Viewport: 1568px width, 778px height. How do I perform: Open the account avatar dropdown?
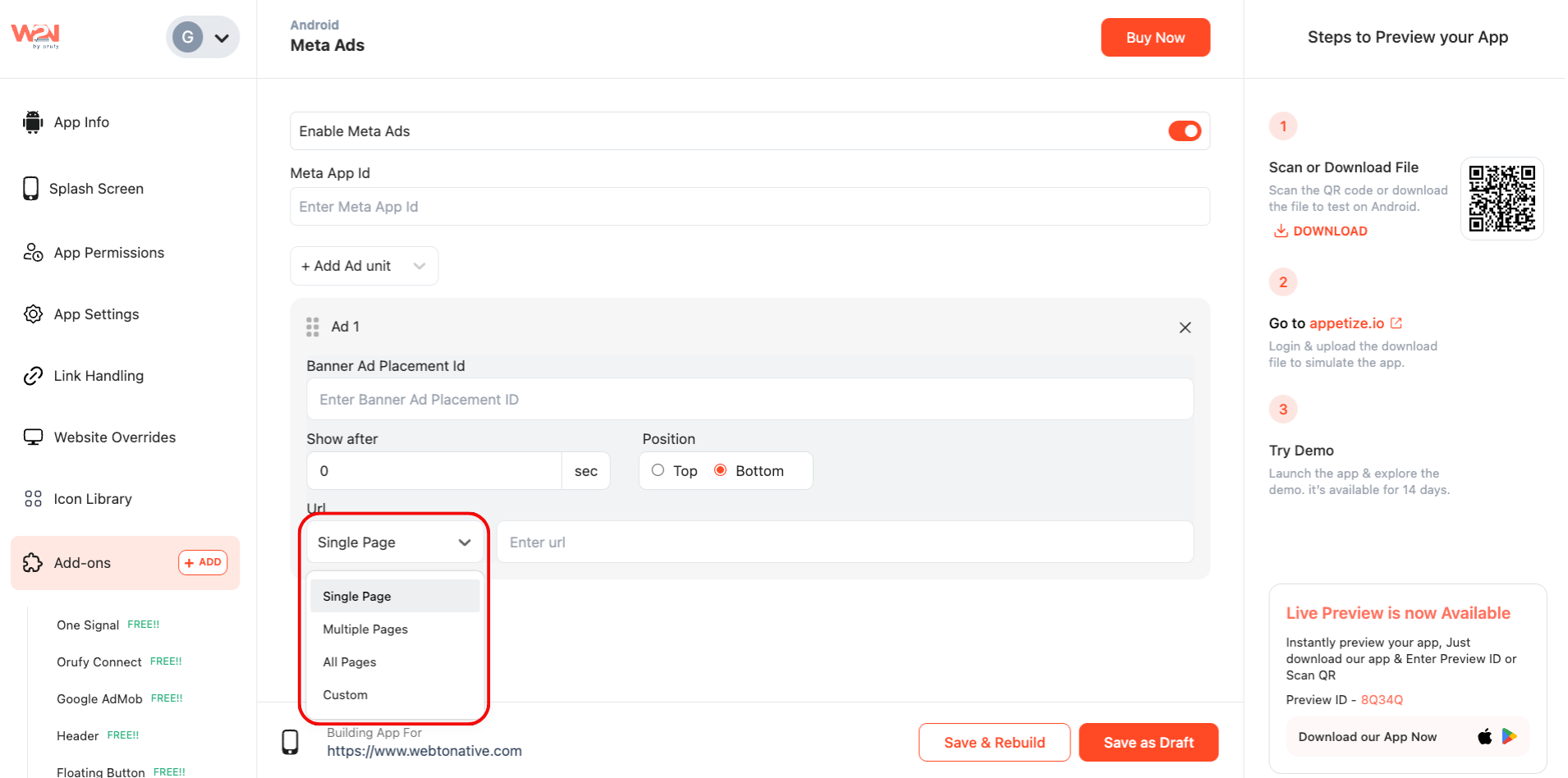pyautogui.click(x=203, y=38)
